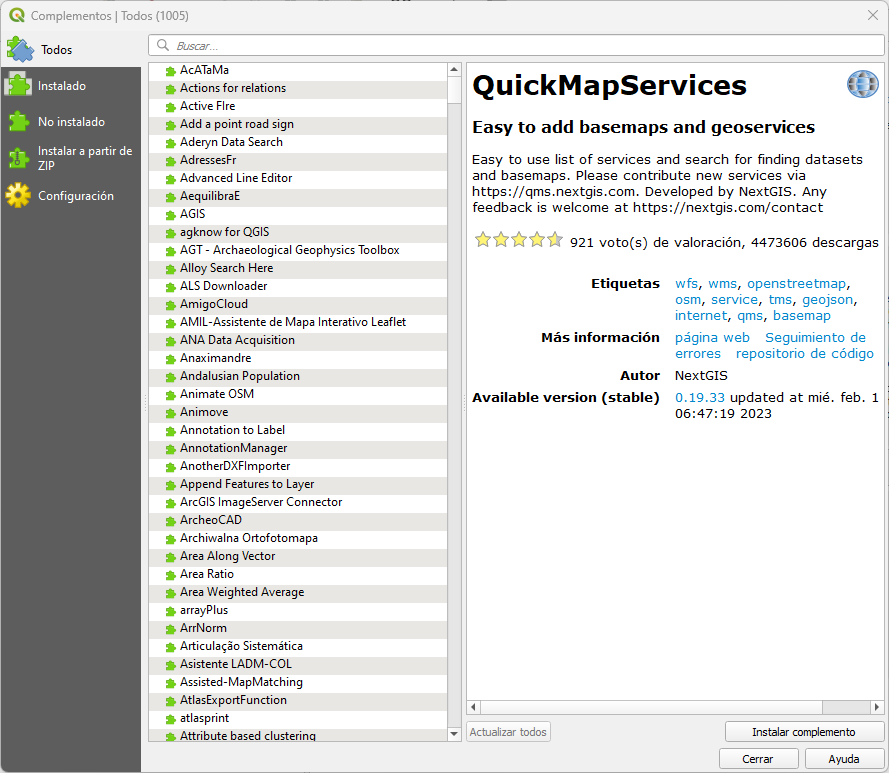Click into the Buscar search field

[x=516, y=45]
